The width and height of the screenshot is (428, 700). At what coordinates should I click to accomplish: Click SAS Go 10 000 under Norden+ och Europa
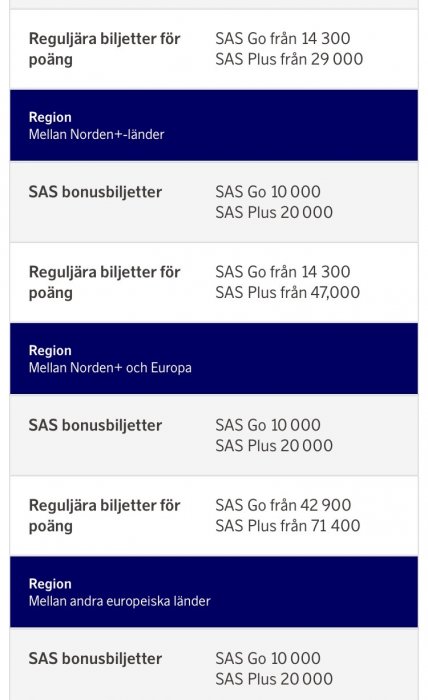pyautogui.click(x=268, y=425)
